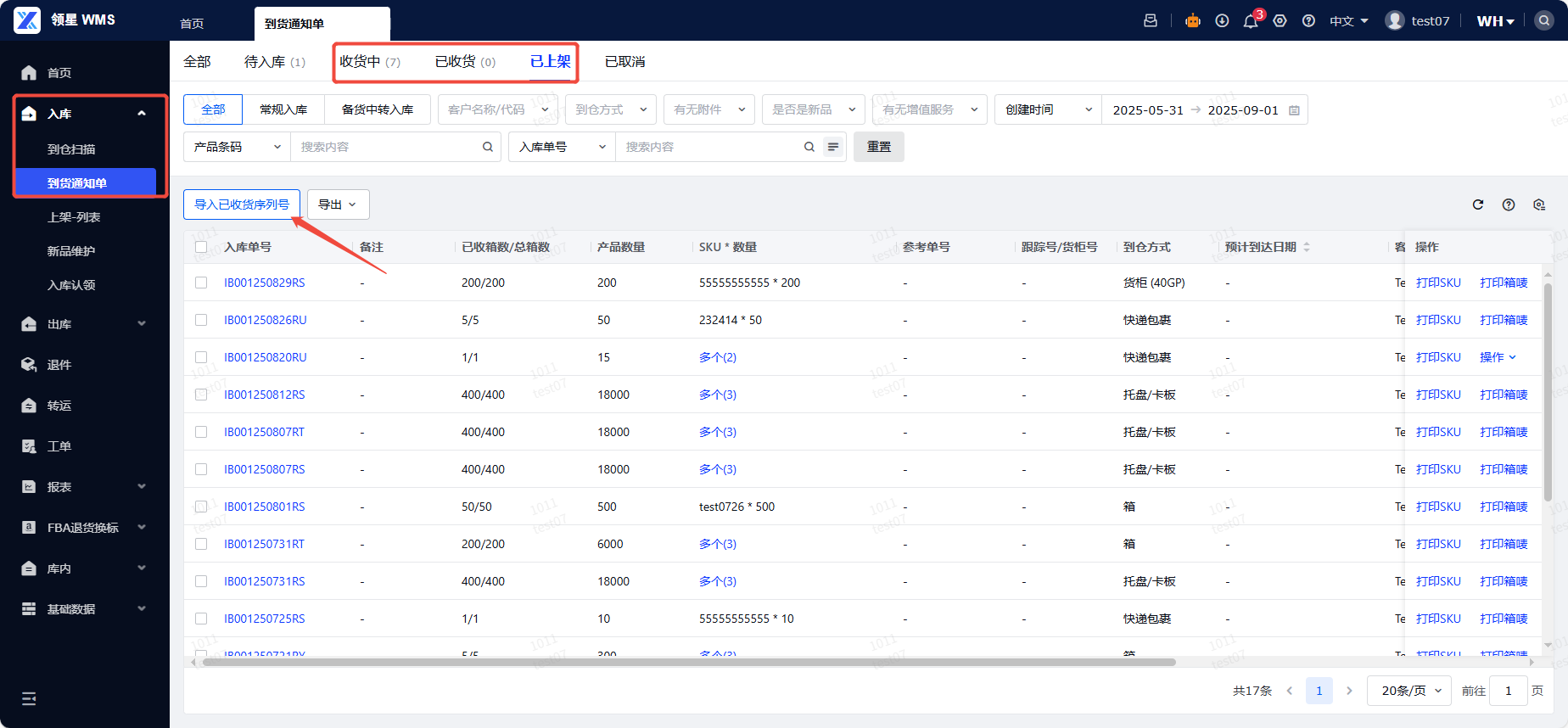Click the horizontal scrollbar under the table

click(687, 662)
